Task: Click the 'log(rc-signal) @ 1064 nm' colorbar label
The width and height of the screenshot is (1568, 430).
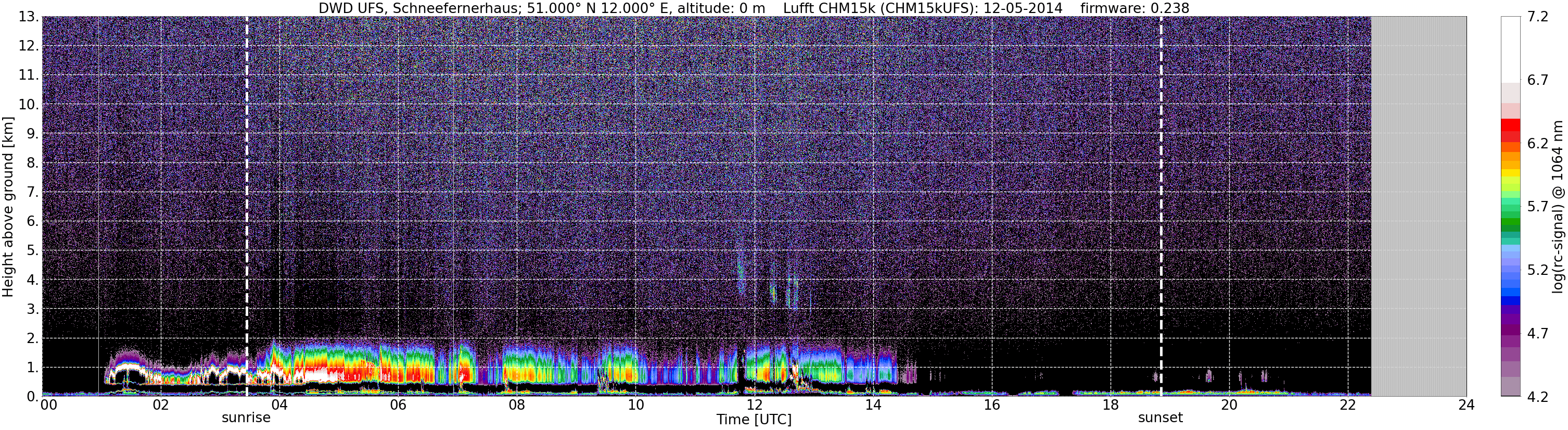Action: click(1558, 207)
